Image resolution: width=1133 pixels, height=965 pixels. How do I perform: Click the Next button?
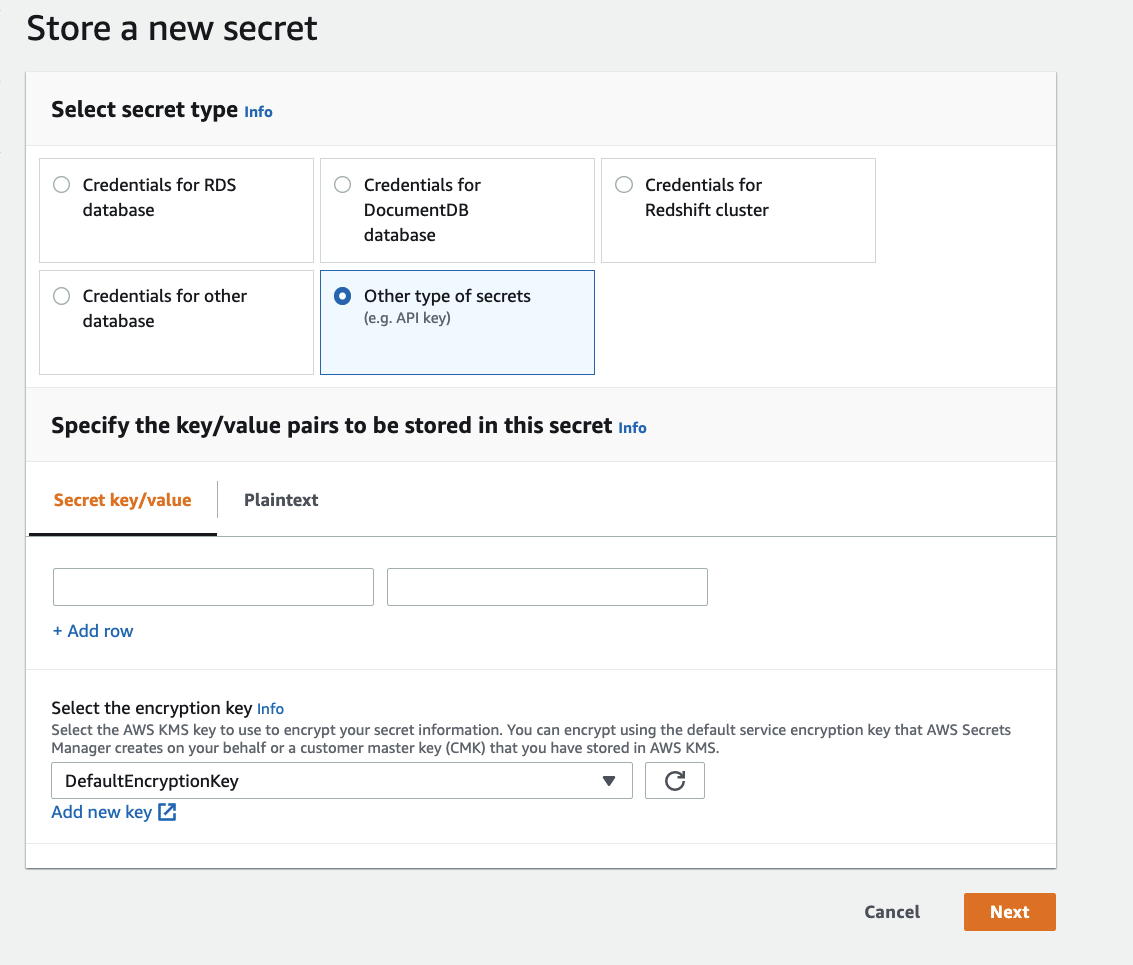coord(1009,912)
